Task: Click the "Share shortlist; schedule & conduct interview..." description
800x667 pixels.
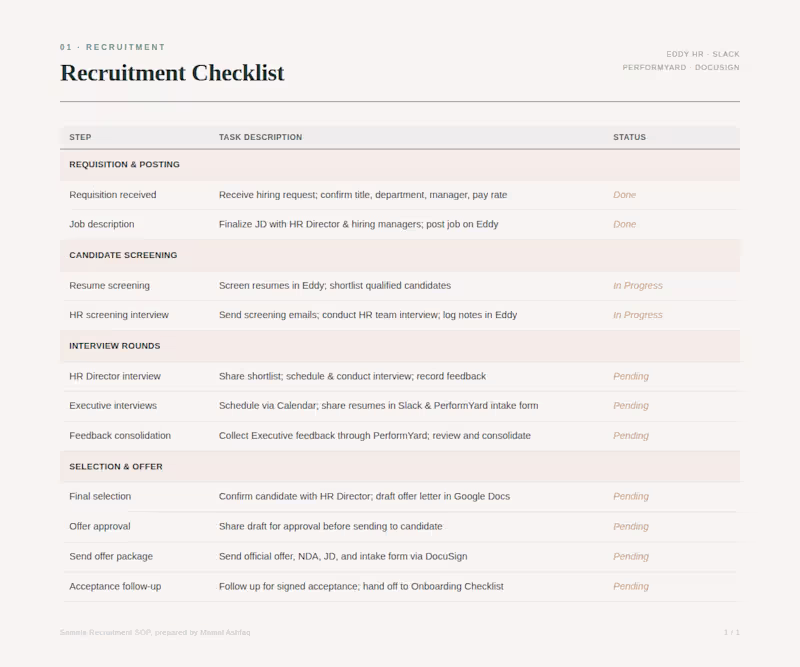Action: click(352, 377)
